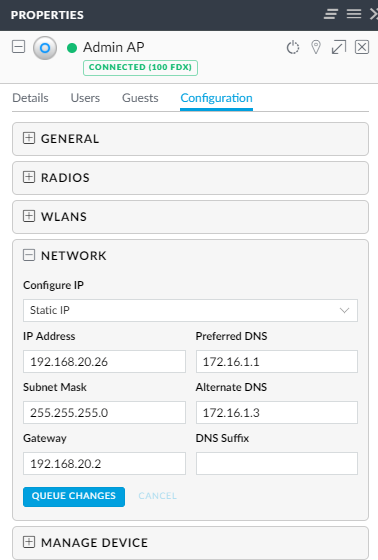Click the Admin AP device icon

click(45, 48)
